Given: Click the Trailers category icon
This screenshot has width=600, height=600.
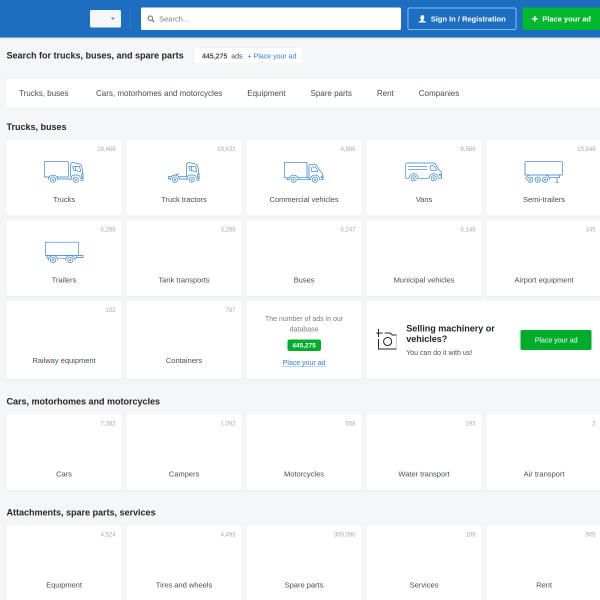Looking at the screenshot, I should (x=64, y=252).
